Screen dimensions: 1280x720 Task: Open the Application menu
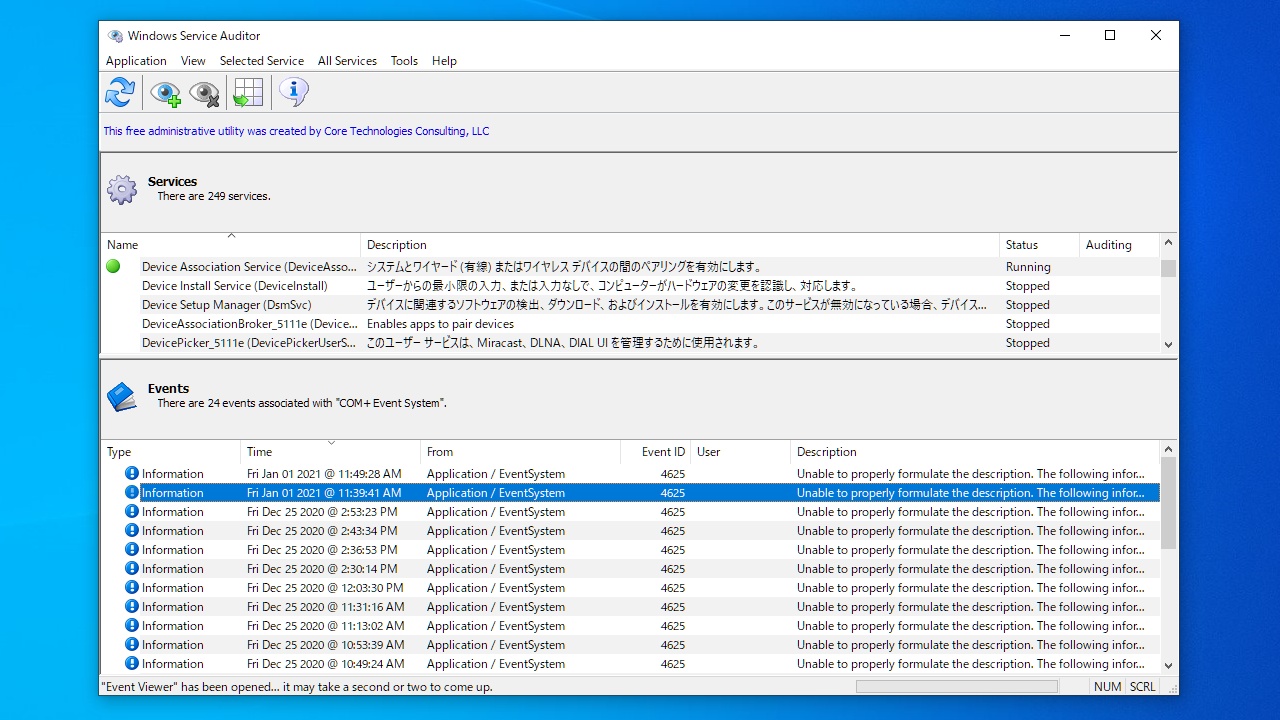tap(136, 61)
